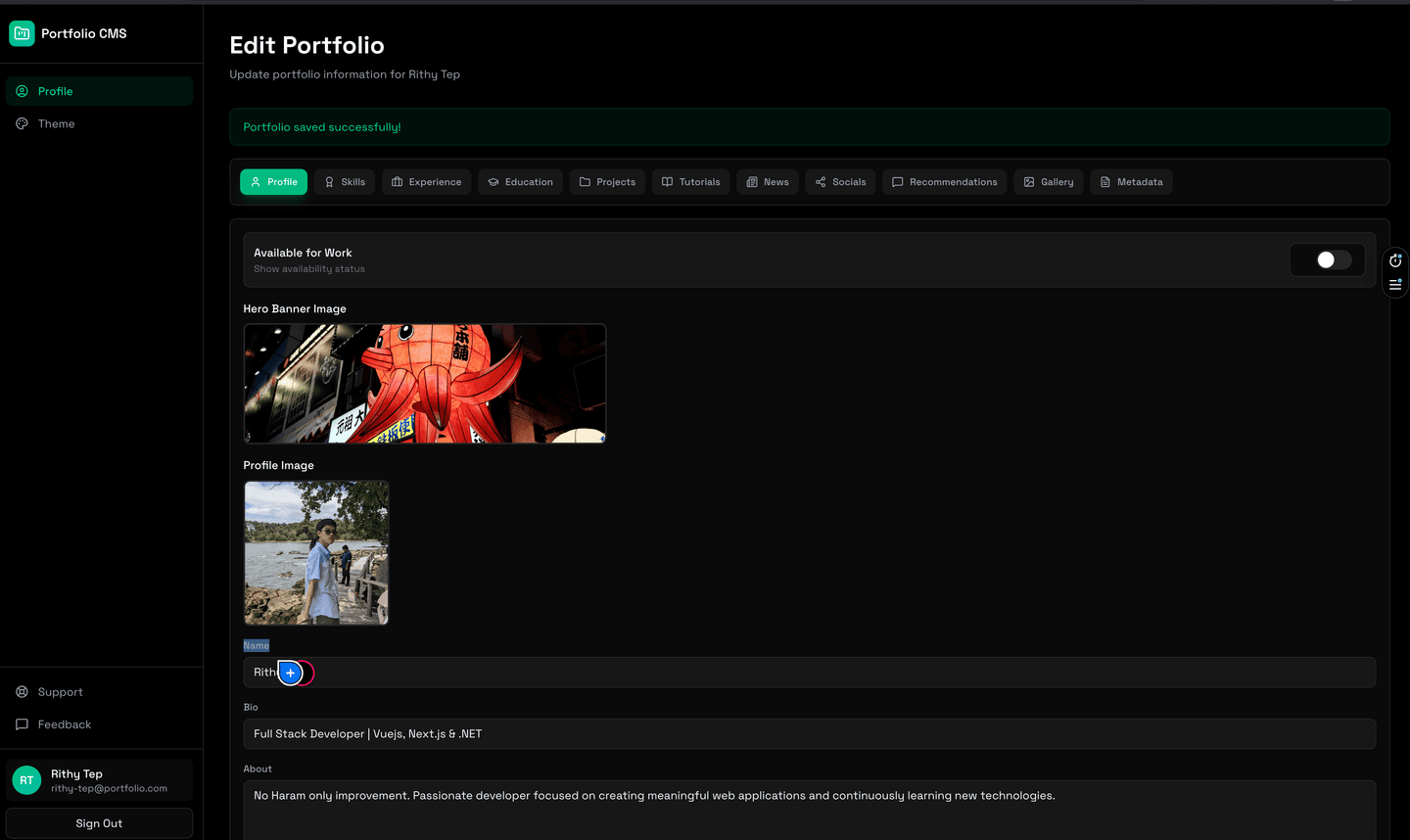The width and height of the screenshot is (1410, 840).
Task: Click the Sign Out button
Action: tap(98, 822)
